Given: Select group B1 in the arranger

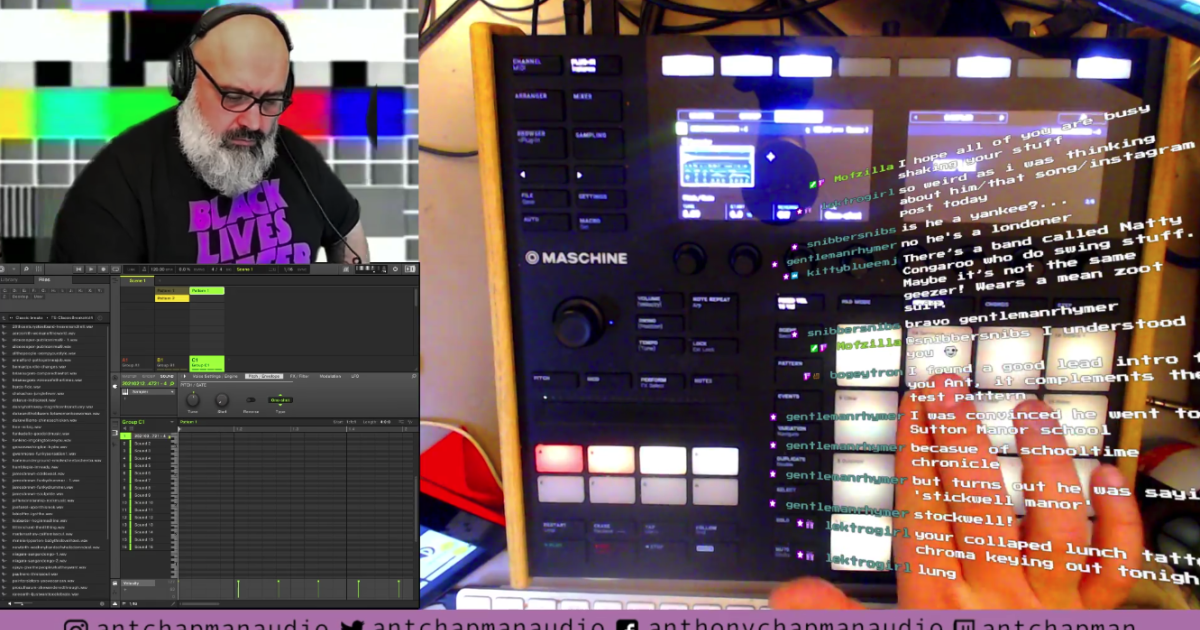Looking at the screenshot, I should coord(172,364).
